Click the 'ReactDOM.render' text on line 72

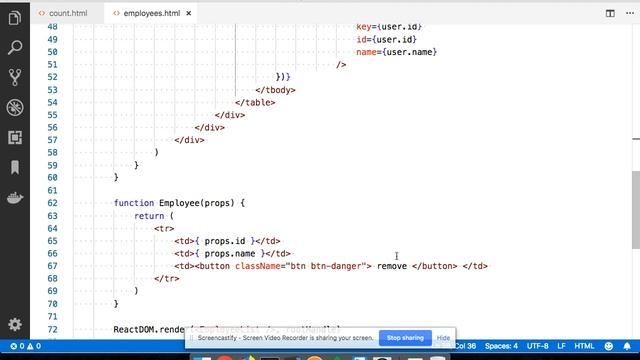pyautogui.click(x=149, y=329)
